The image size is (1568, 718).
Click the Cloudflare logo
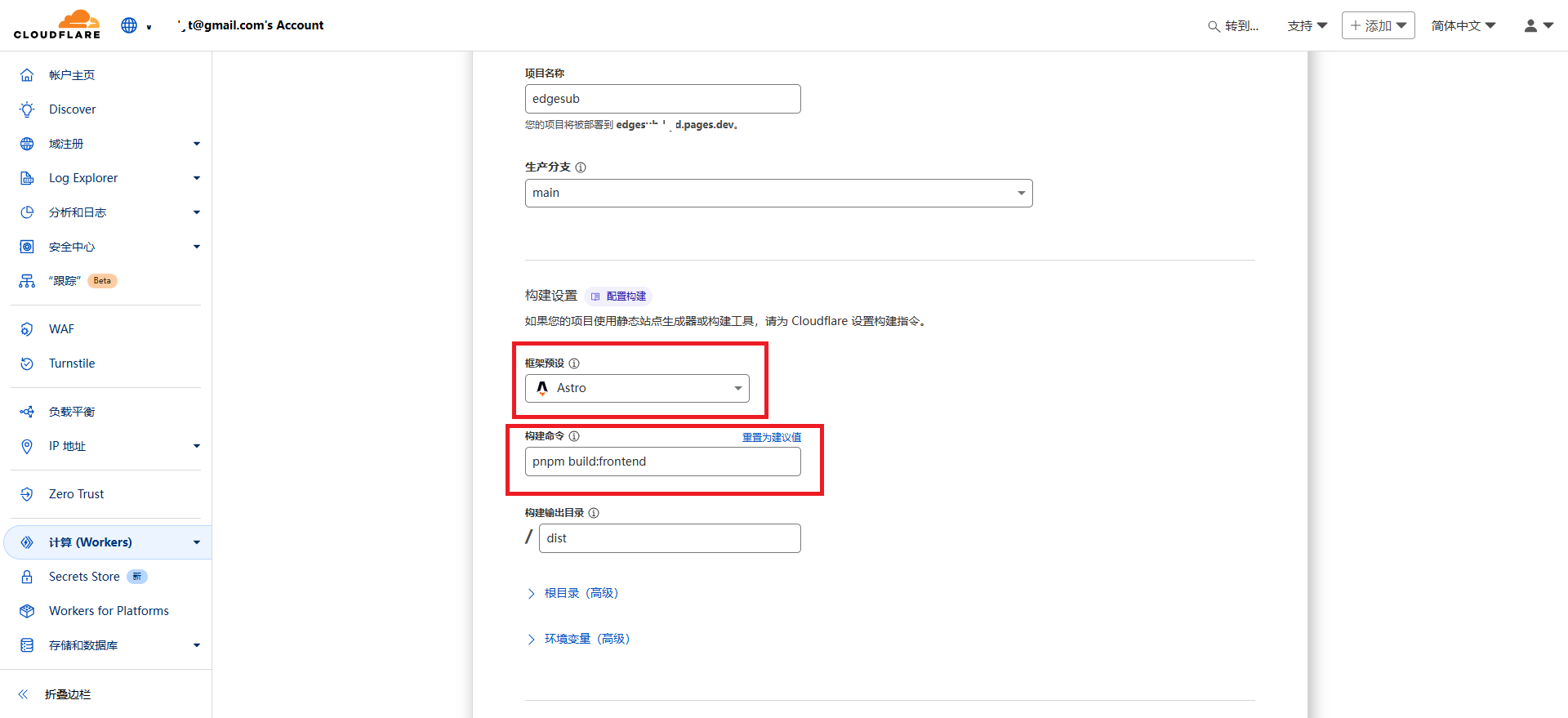pos(57,25)
